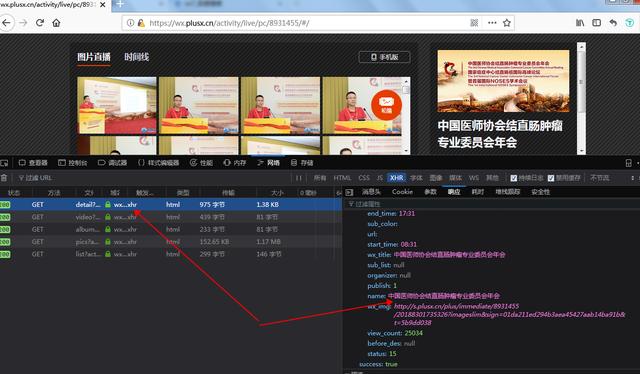Open the 消息头 headers detail tab
This screenshot has height=374, width=640.
(x=371, y=192)
